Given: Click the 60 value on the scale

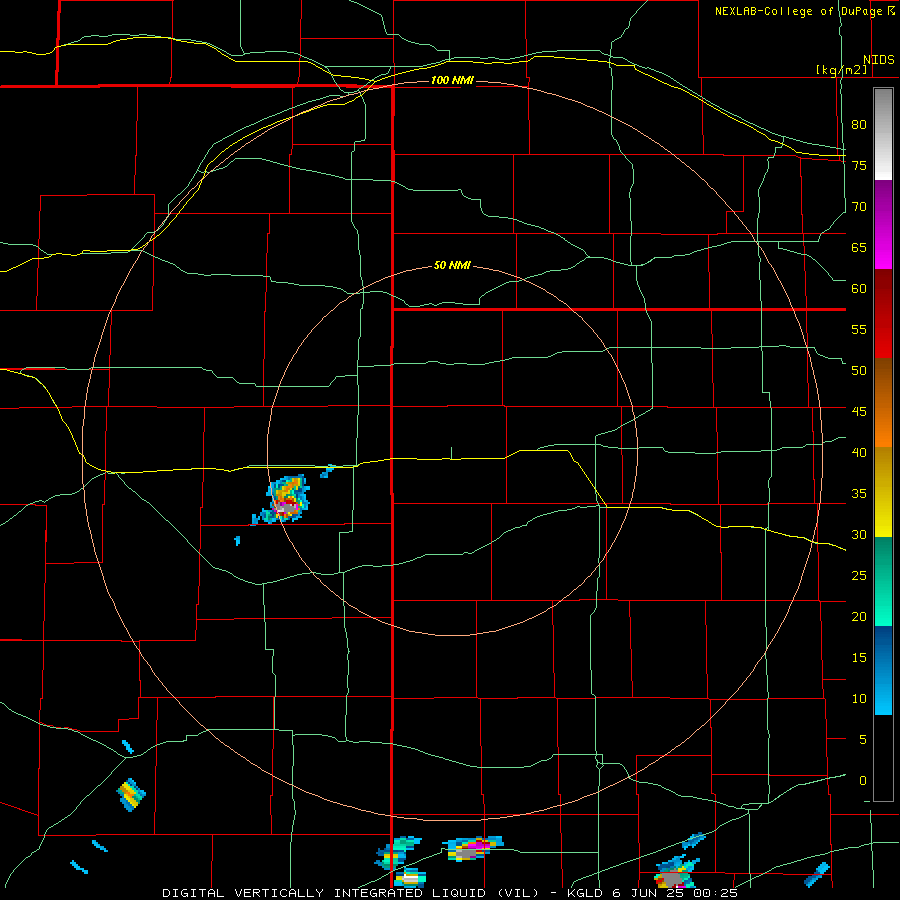Looking at the screenshot, I should tap(859, 288).
